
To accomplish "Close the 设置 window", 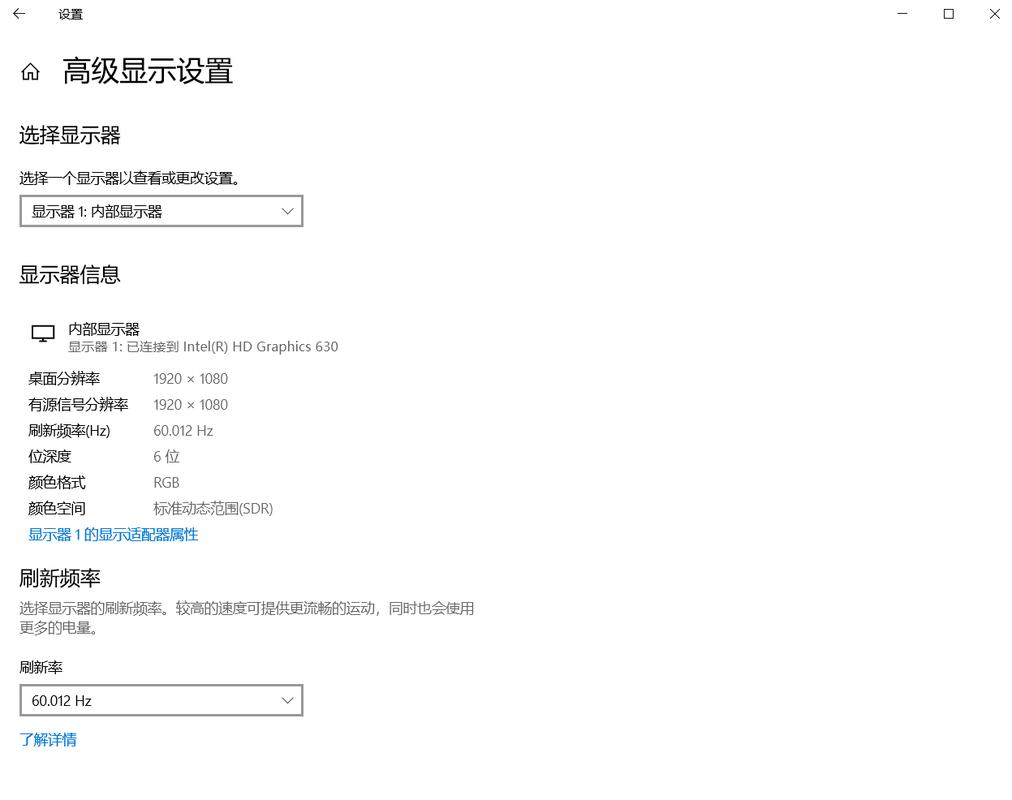I will [994, 14].
